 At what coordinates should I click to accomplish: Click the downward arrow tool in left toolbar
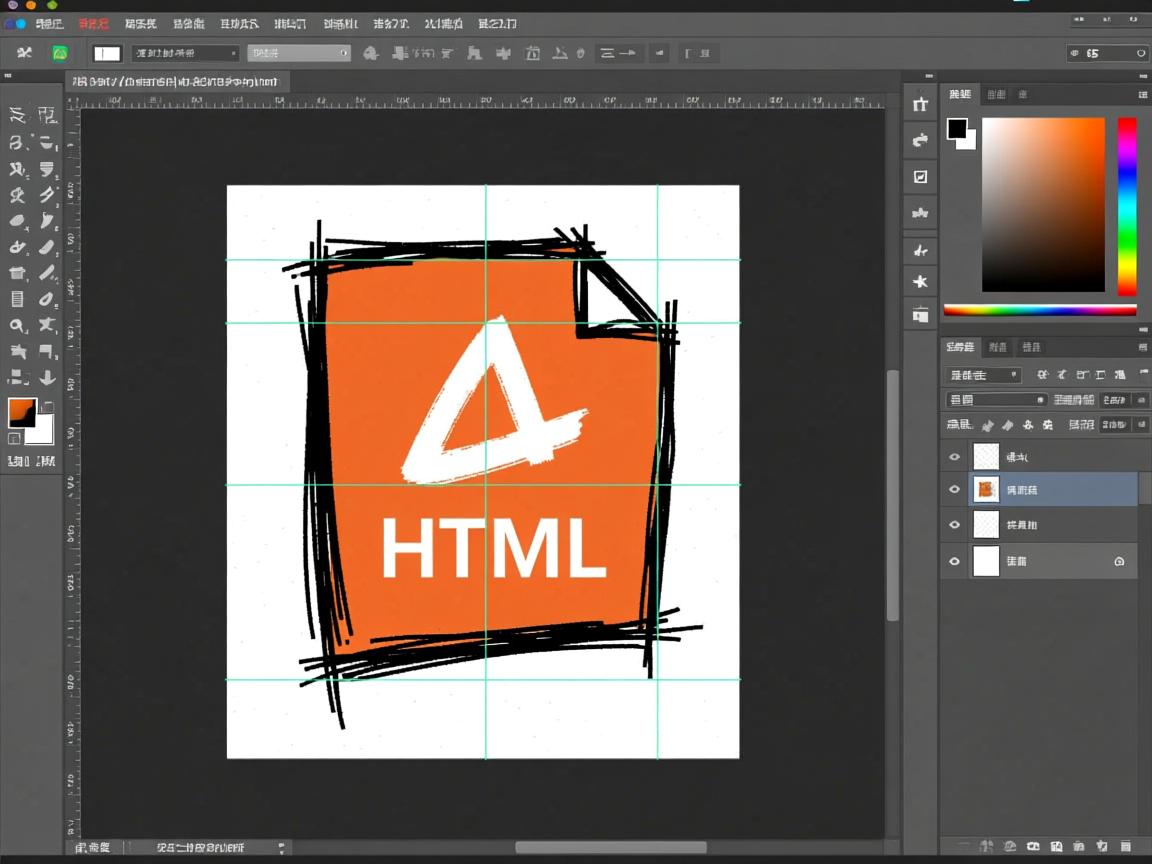click(x=47, y=378)
